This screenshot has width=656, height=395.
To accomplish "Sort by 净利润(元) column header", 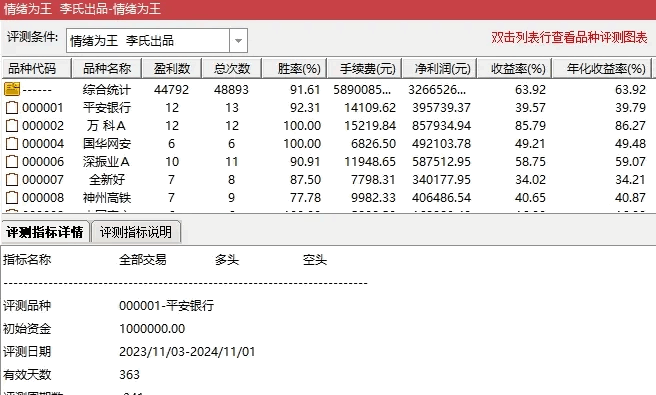I will [439, 68].
